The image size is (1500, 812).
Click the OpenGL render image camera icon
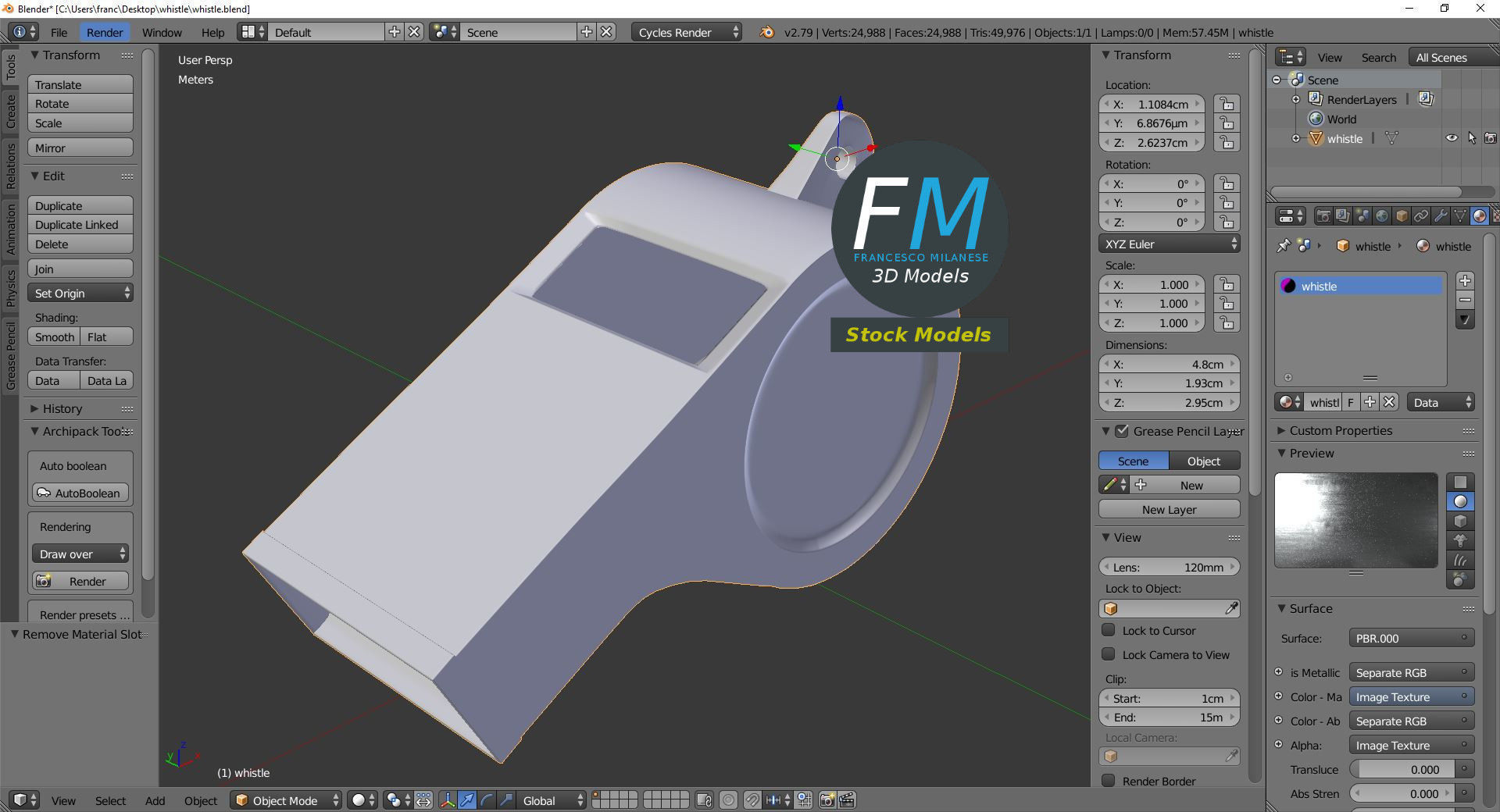tap(827, 800)
